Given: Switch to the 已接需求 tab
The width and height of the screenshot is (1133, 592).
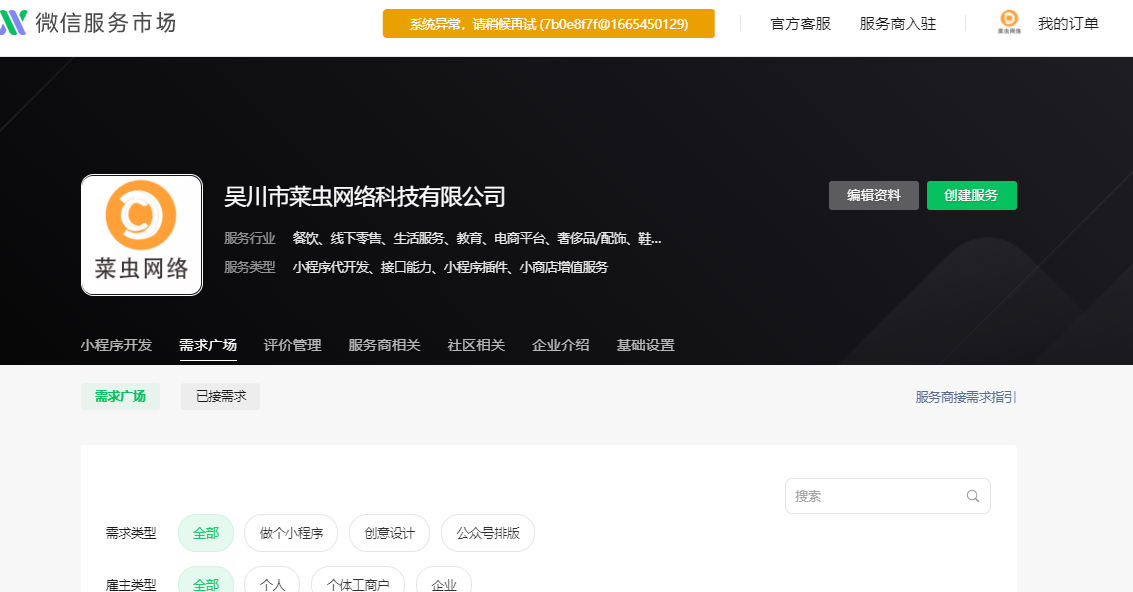Looking at the screenshot, I should [x=220, y=396].
